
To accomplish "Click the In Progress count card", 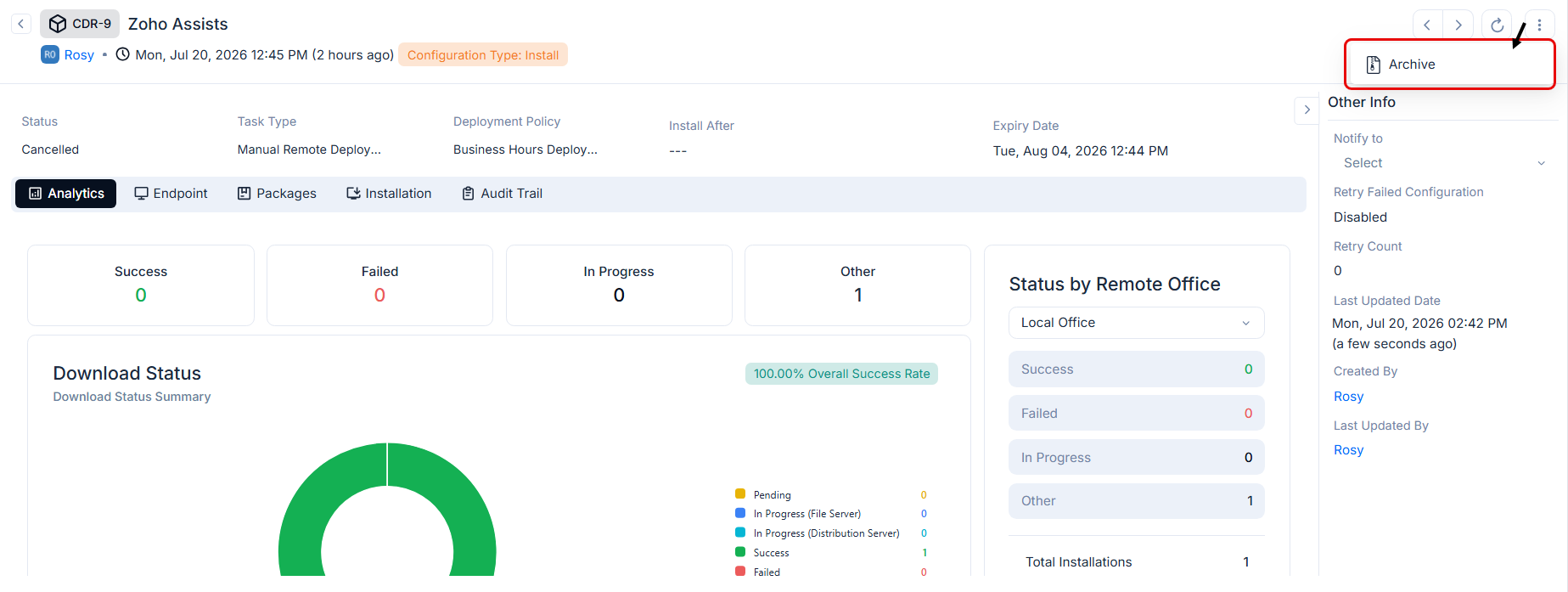I will point(619,285).
